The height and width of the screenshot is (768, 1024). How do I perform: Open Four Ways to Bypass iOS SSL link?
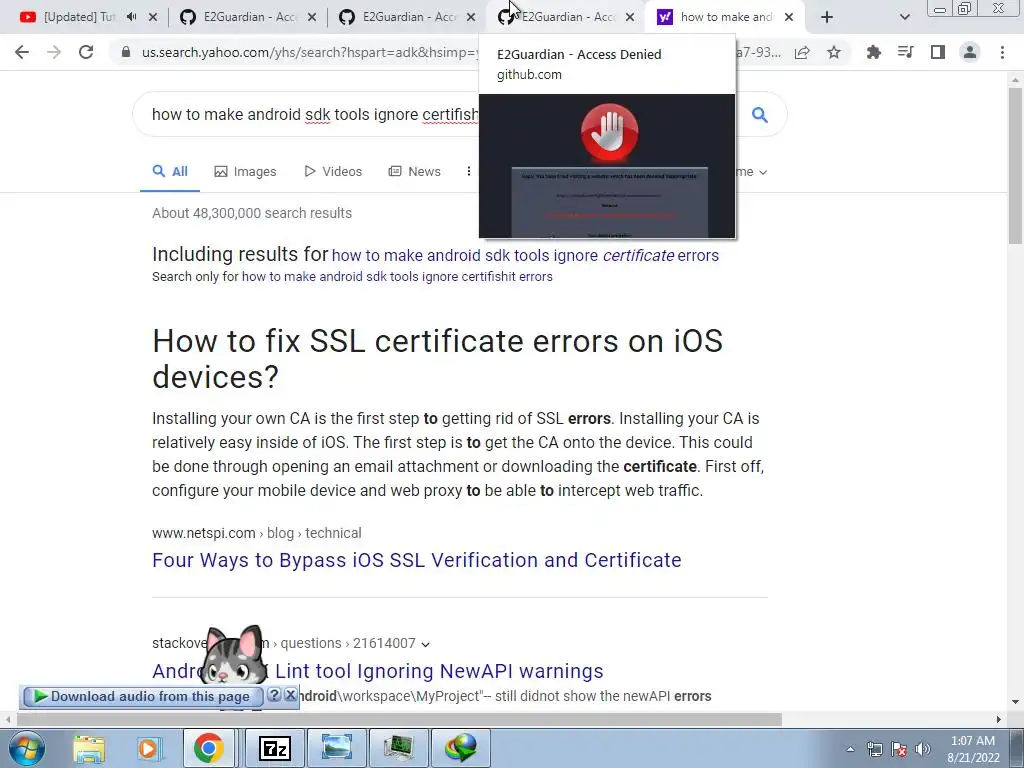click(x=417, y=560)
